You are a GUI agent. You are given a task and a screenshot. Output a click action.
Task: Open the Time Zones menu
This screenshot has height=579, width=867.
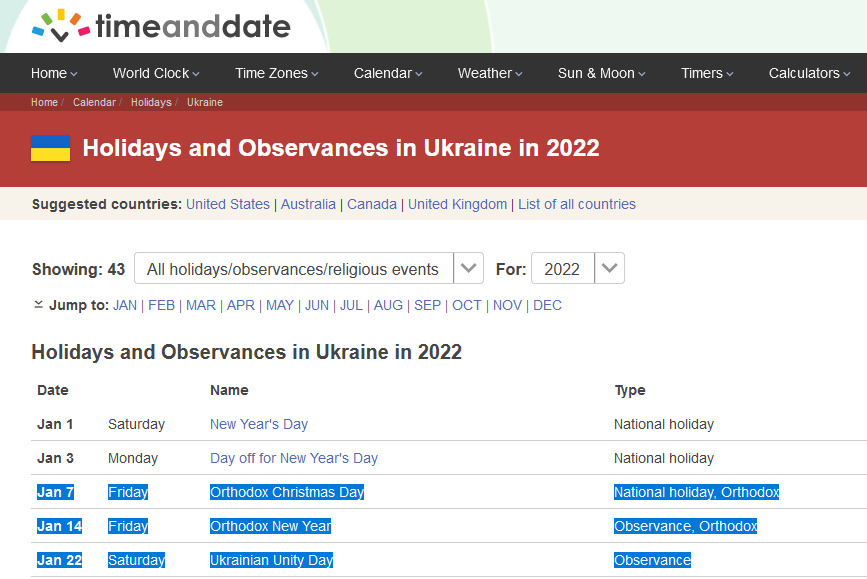coord(276,73)
